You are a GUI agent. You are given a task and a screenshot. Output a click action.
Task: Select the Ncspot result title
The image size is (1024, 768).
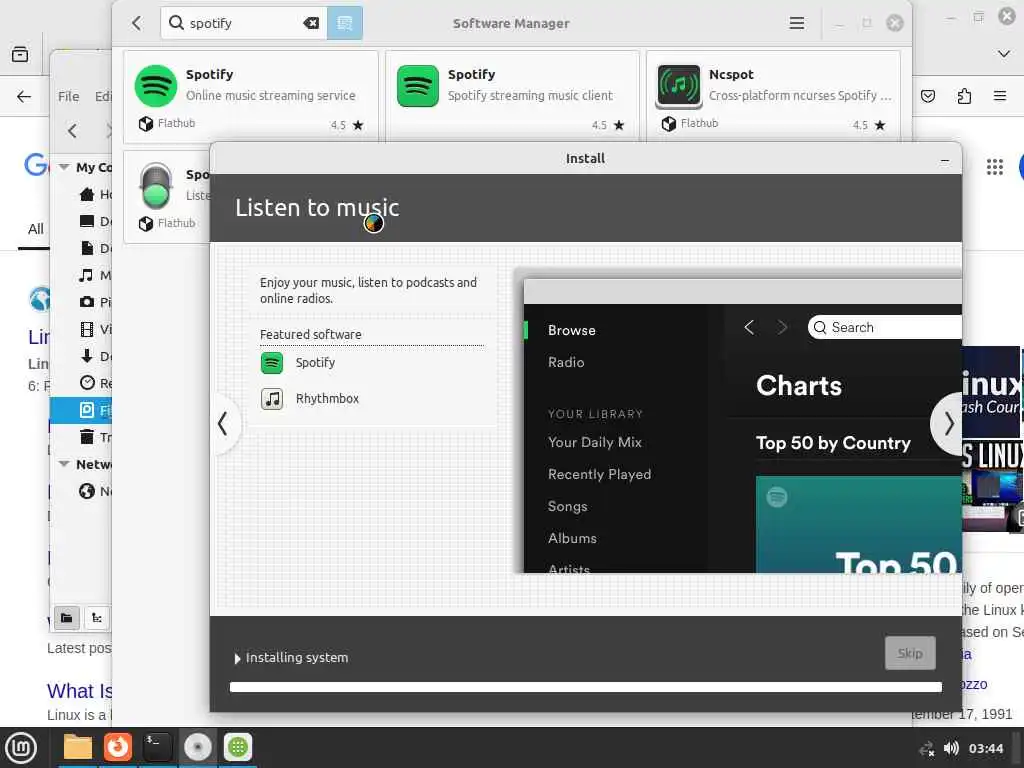pyautogui.click(x=731, y=74)
